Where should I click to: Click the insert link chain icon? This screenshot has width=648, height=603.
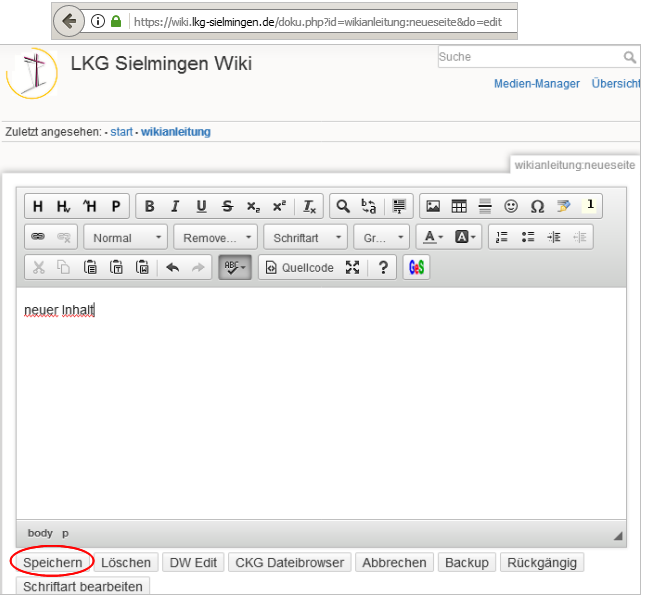pyautogui.click(x=39, y=237)
